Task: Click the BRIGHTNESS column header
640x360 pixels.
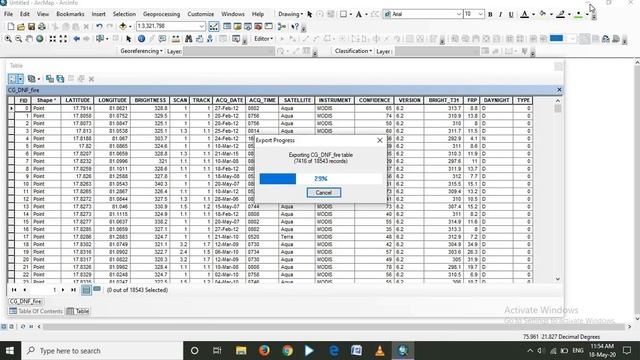Action: tap(150, 100)
